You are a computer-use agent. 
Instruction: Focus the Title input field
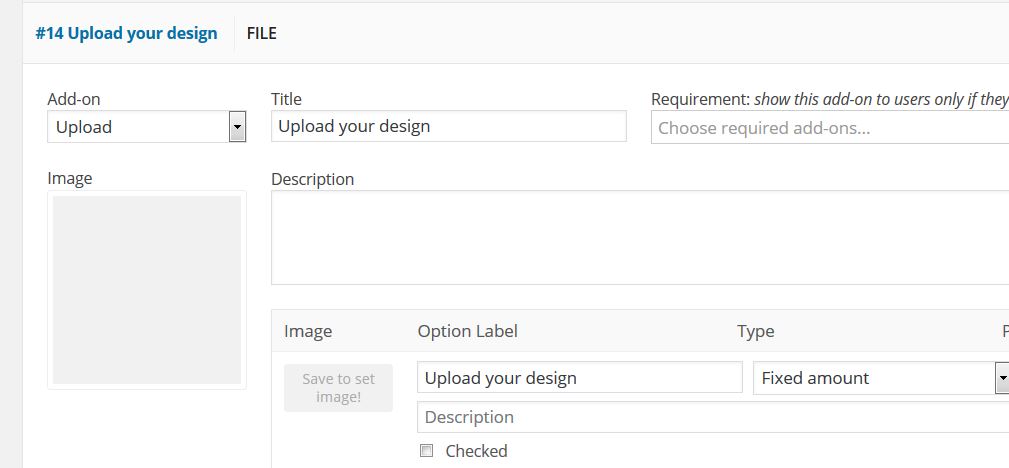pyautogui.click(x=448, y=126)
